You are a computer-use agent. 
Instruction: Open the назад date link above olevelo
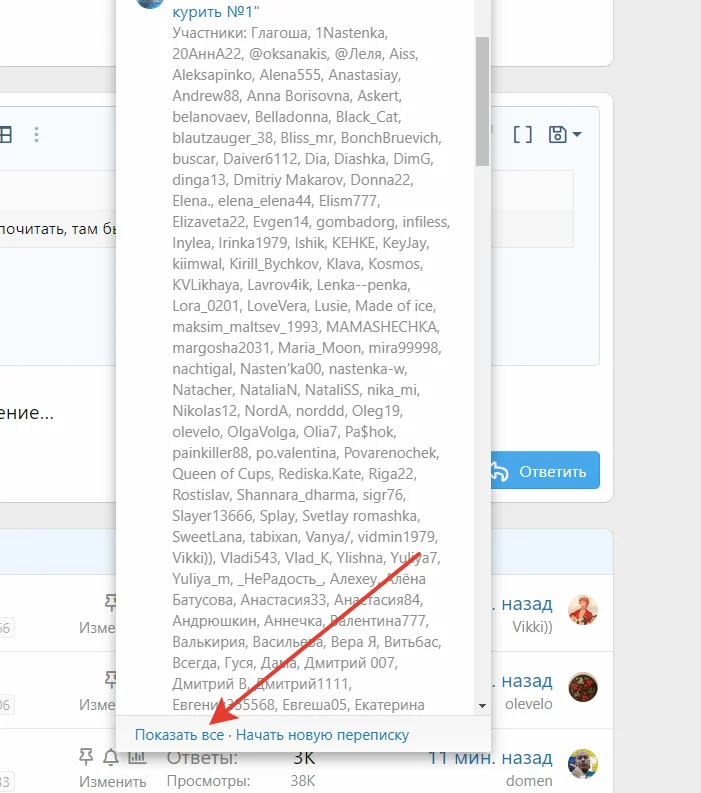522,681
